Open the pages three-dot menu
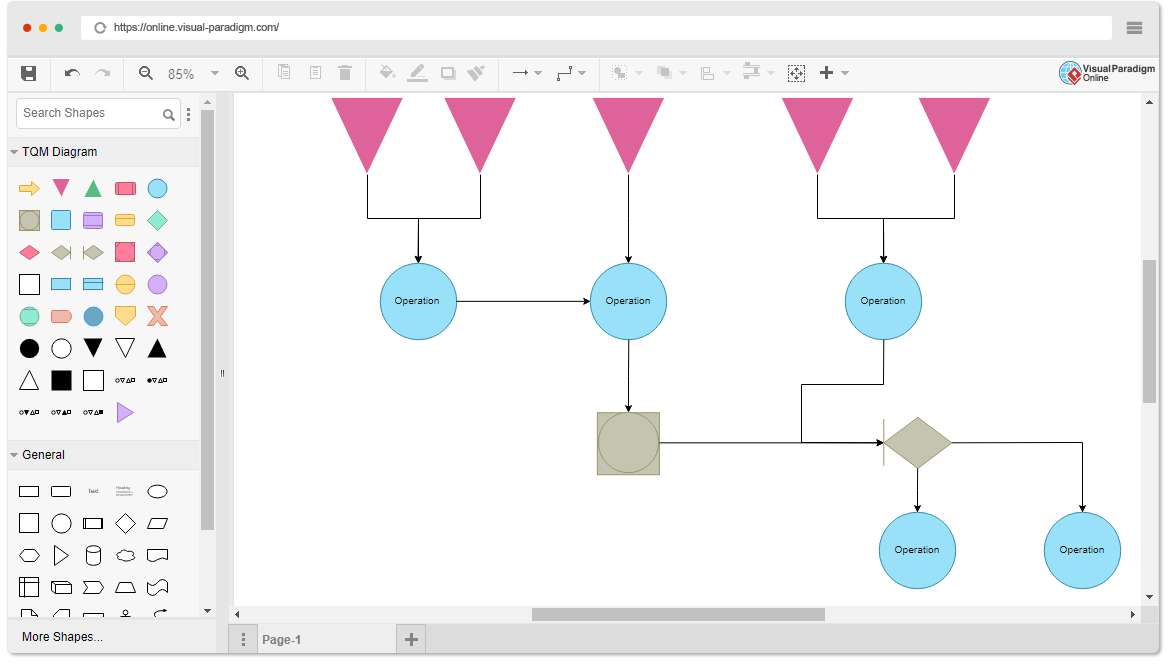Screen dimensions: 1170x665 pyautogui.click(x=243, y=640)
